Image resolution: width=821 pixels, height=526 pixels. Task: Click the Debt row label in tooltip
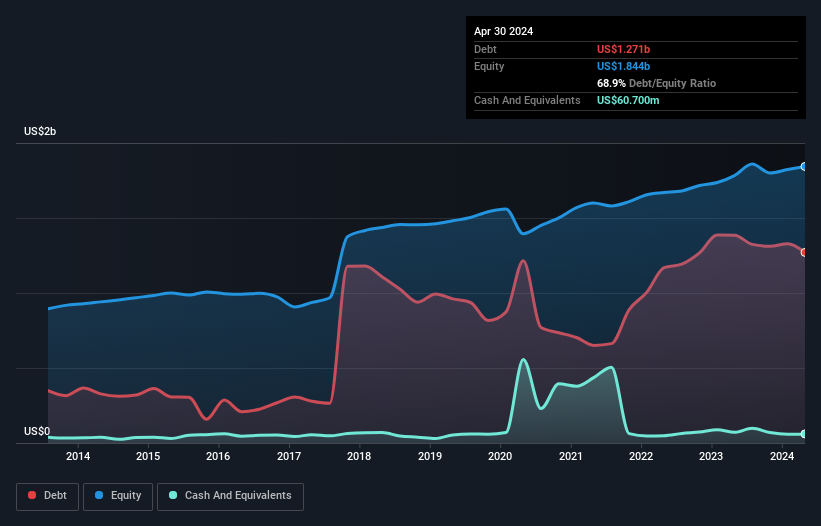[x=485, y=49]
